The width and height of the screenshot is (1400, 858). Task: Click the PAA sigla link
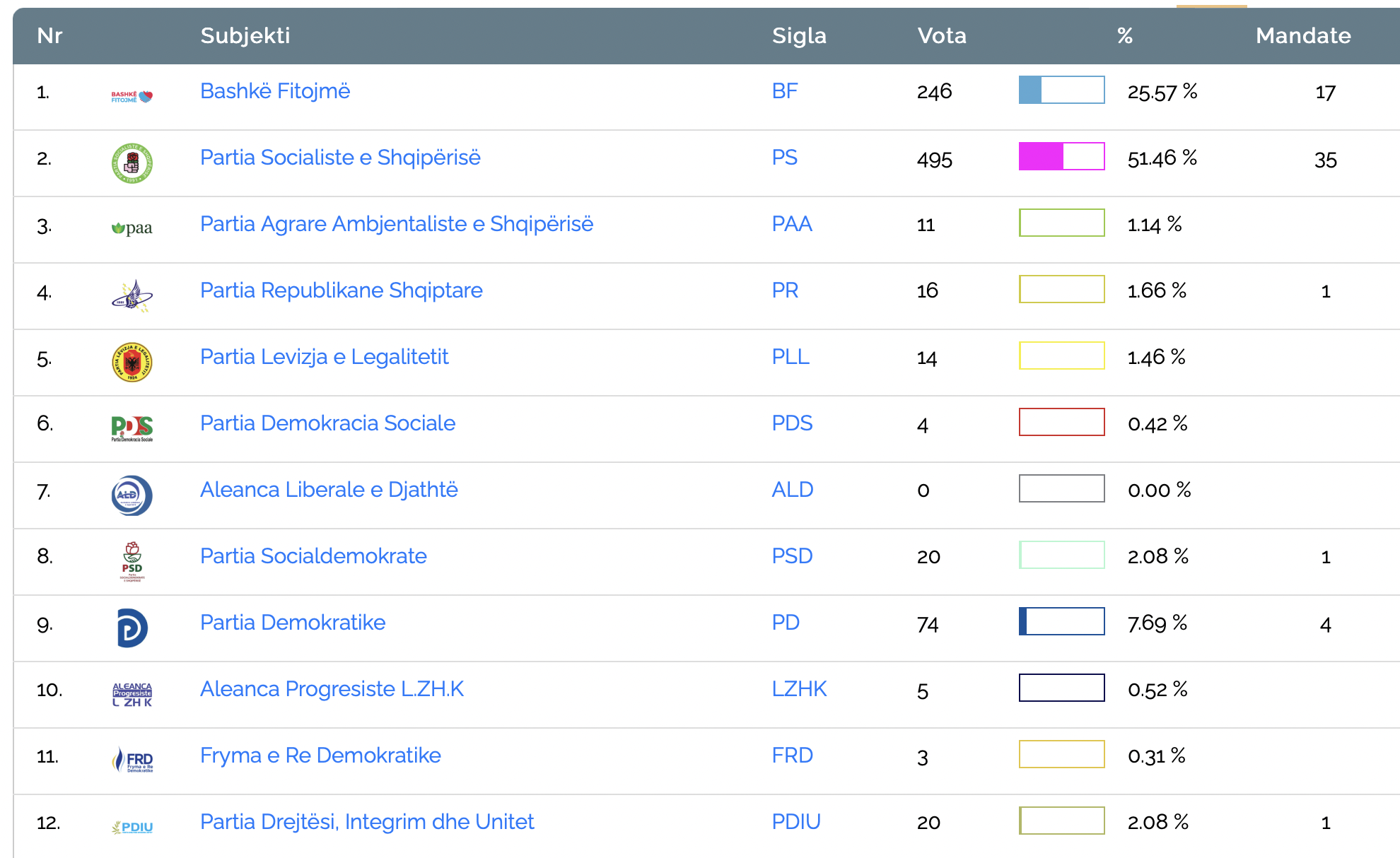coord(791,224)
